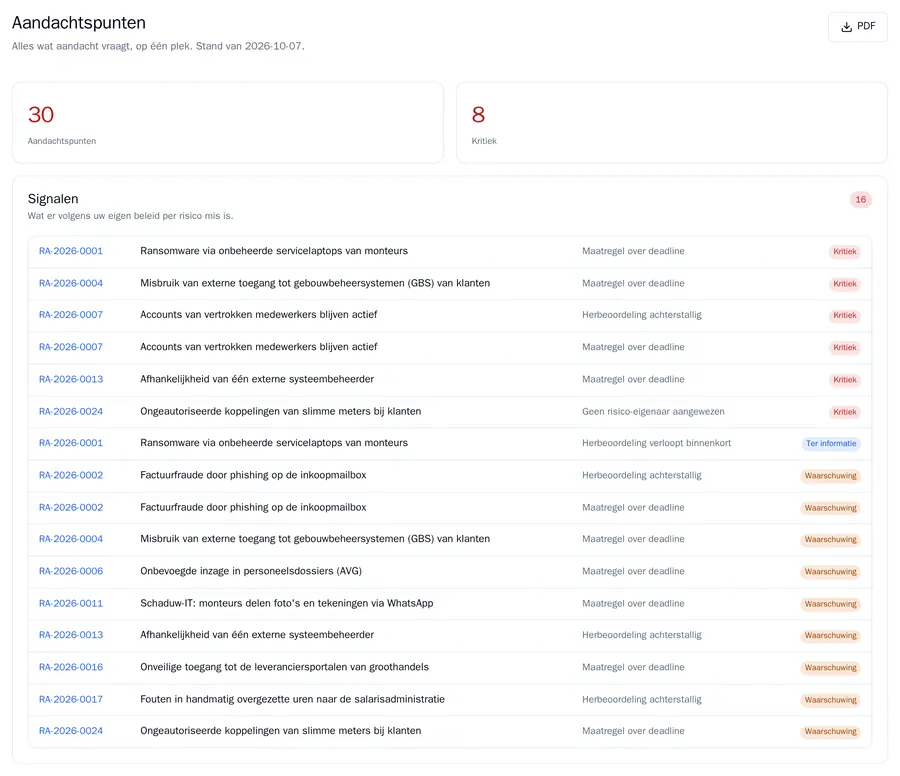The image size is (900, 776).
Task: Click the 'Signalen' section heading
Action: [x=53, y=199]
